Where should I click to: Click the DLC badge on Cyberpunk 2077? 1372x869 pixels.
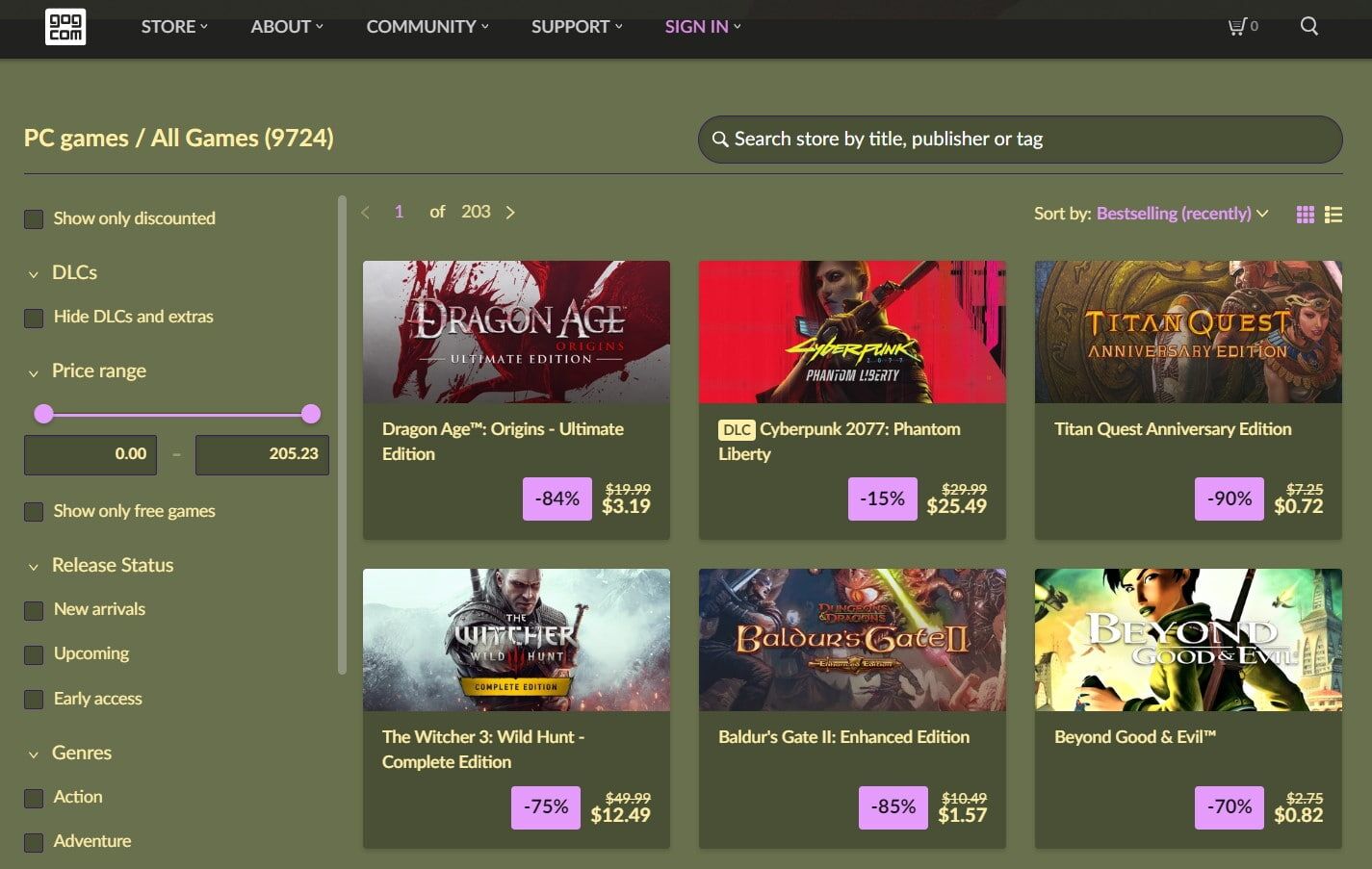tap(737, 430)
